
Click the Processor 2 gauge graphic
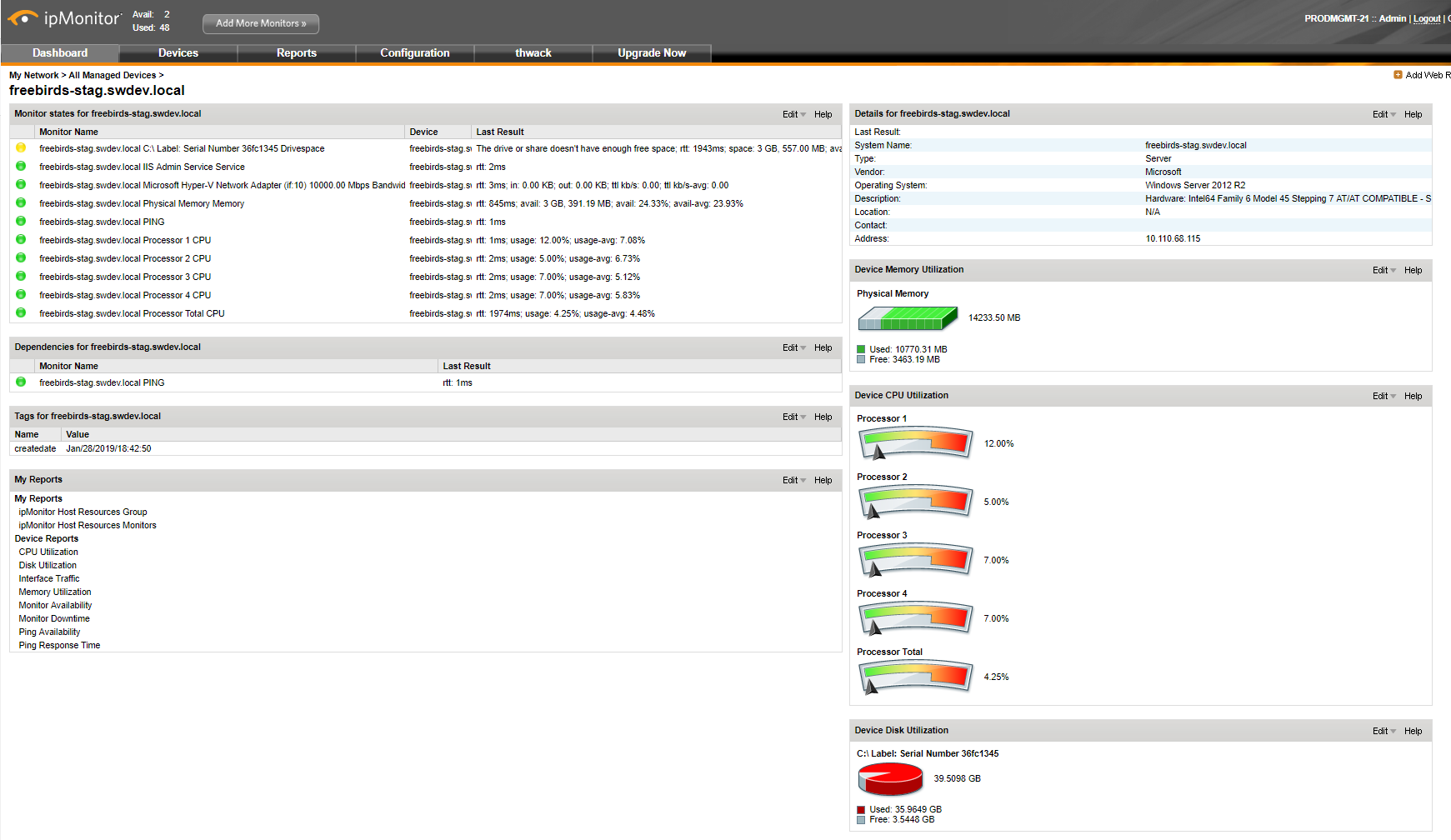click(x=915, y=502)
